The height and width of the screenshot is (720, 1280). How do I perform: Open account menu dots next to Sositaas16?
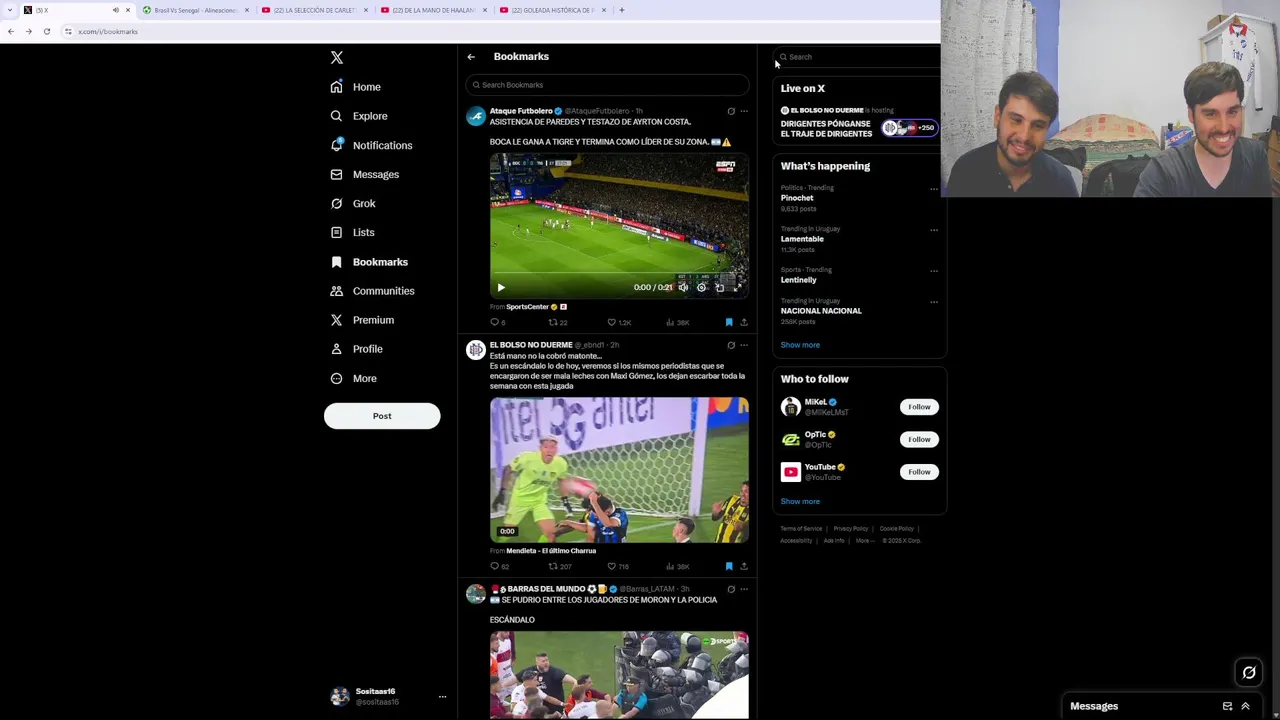(442, 697)
